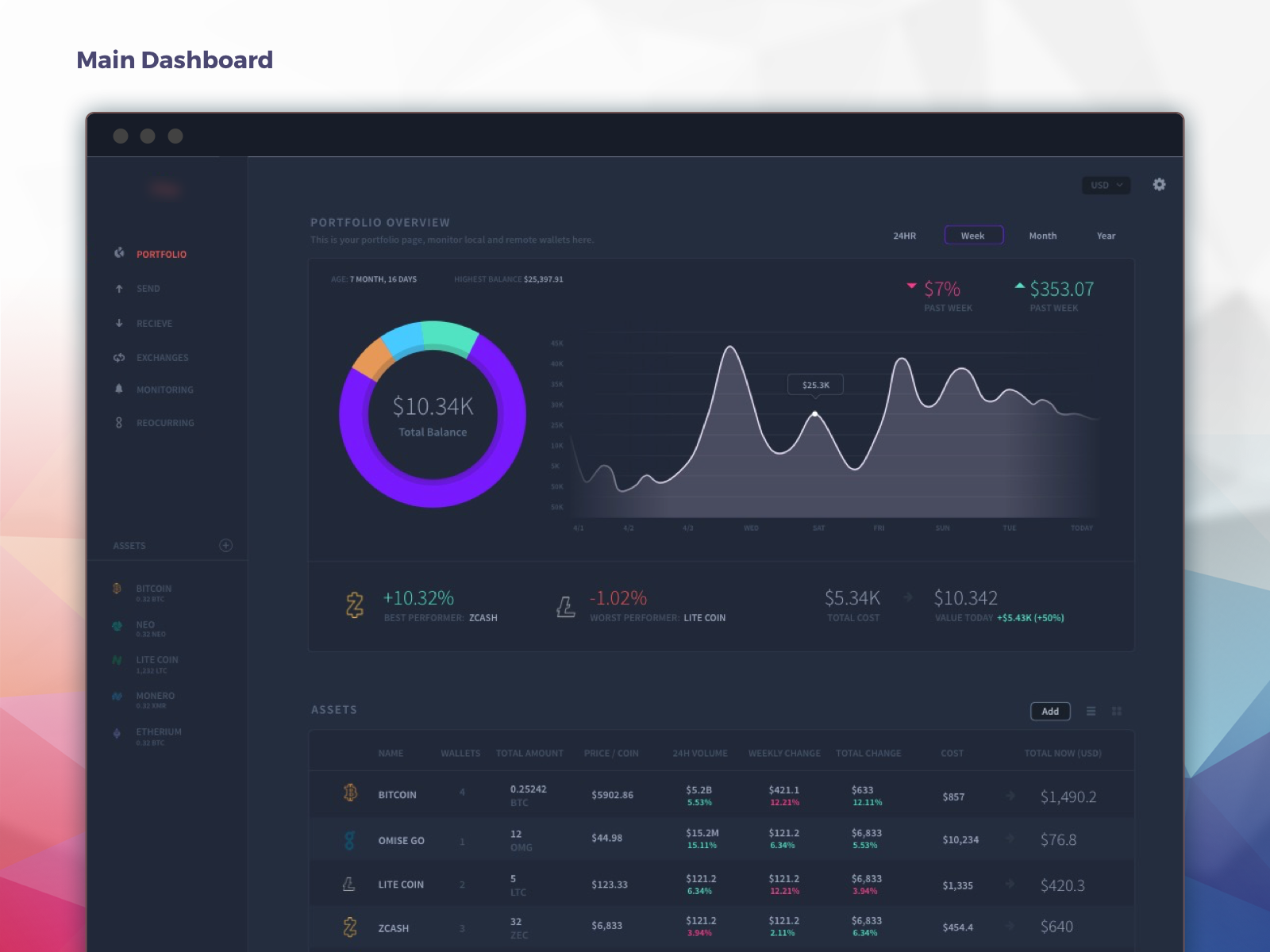This screenshot has width=1270, height=952.
Task: Switch assets to list view
Action: point(1091,712)
